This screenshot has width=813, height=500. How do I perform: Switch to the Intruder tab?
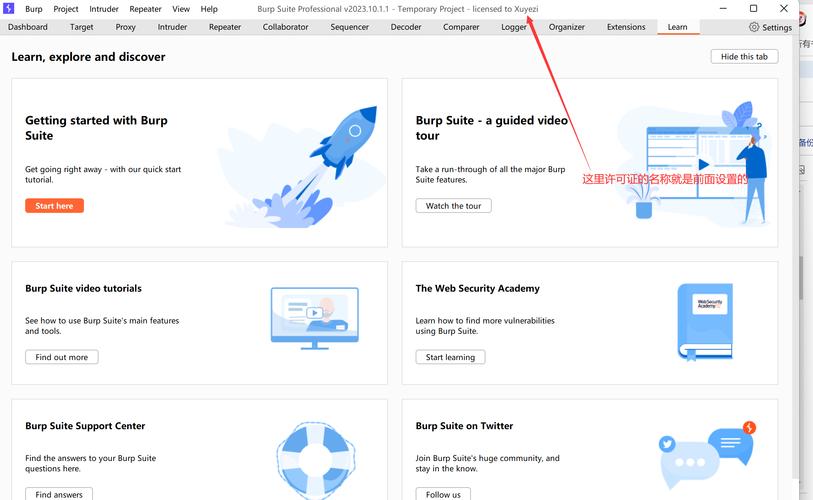[x=172, y=27]
